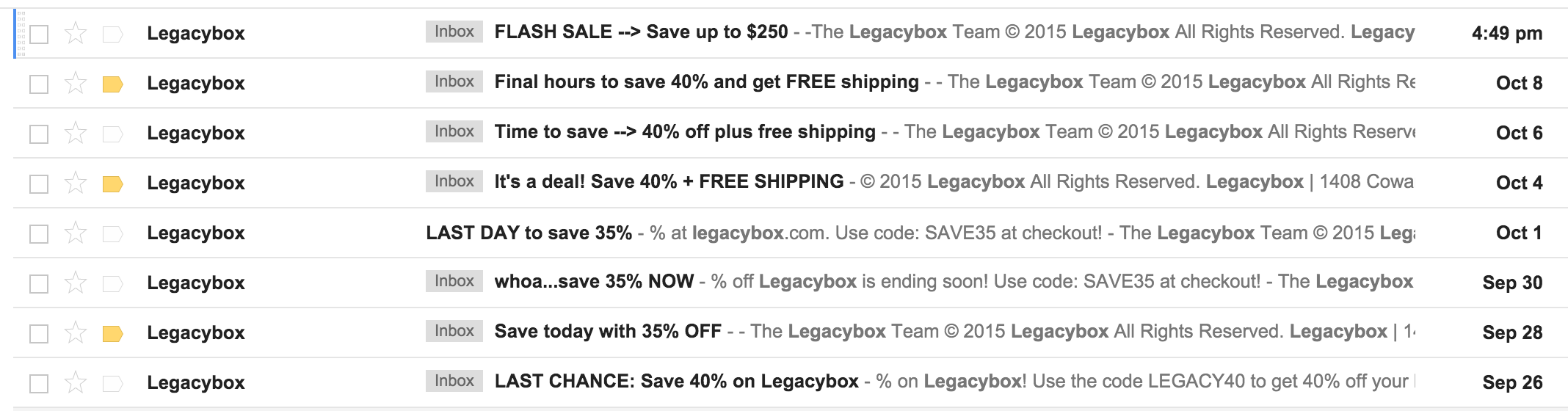The image size is (1568, 411).
Task: Toggle yellow importance marker on It's a deal email
Action: tap(112, 183)
